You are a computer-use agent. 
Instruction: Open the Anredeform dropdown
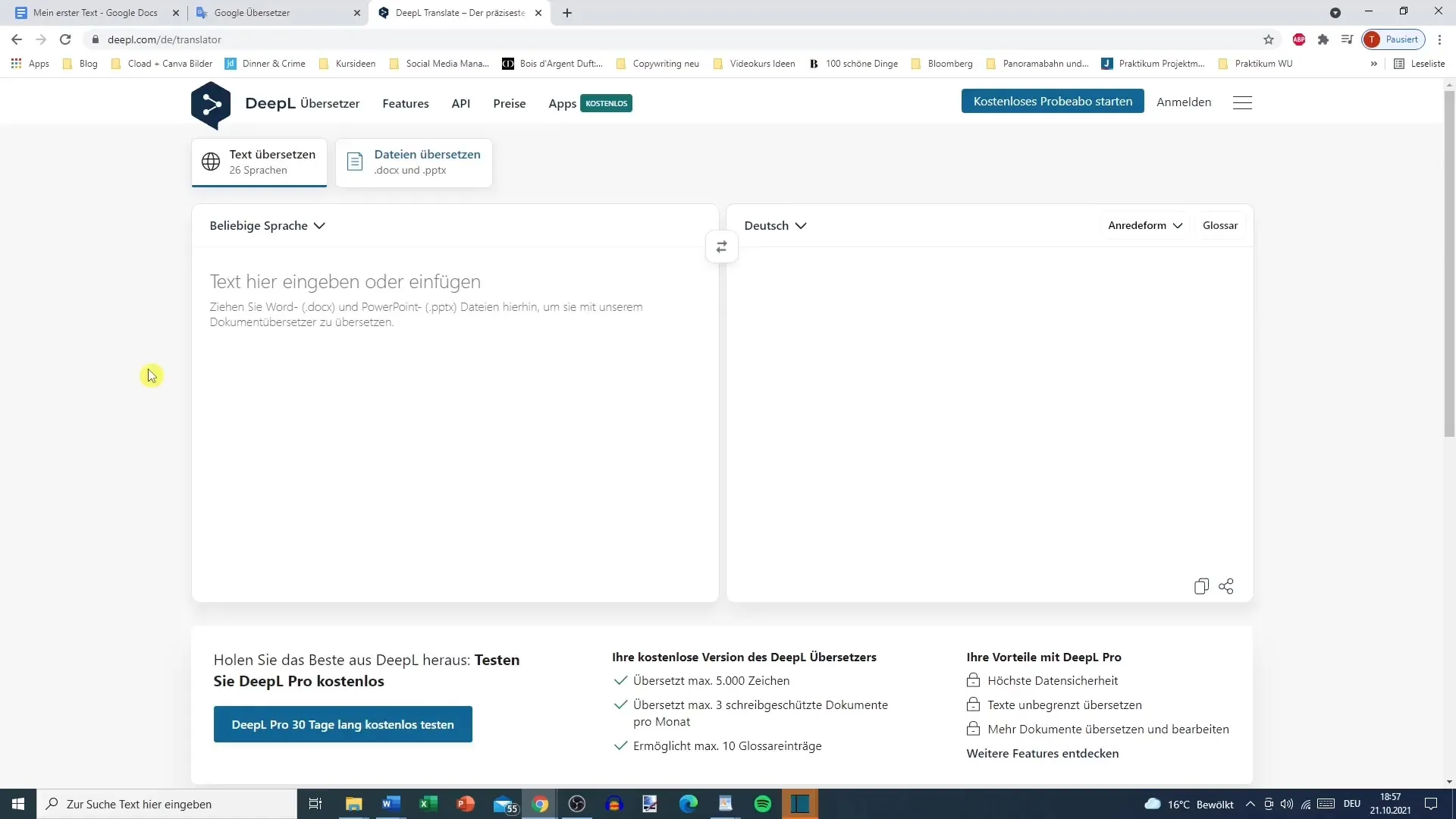click(x=1145, y=225)
